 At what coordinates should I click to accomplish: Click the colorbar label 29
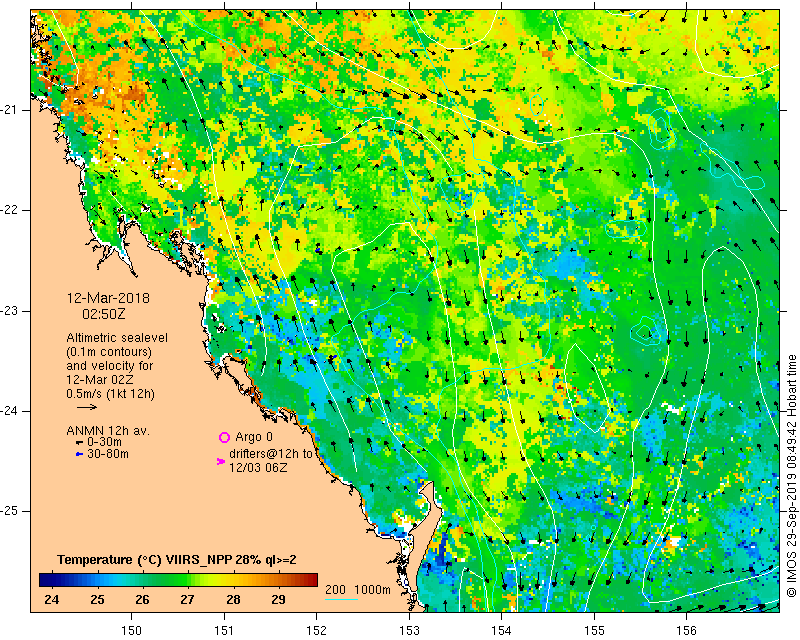278,599
